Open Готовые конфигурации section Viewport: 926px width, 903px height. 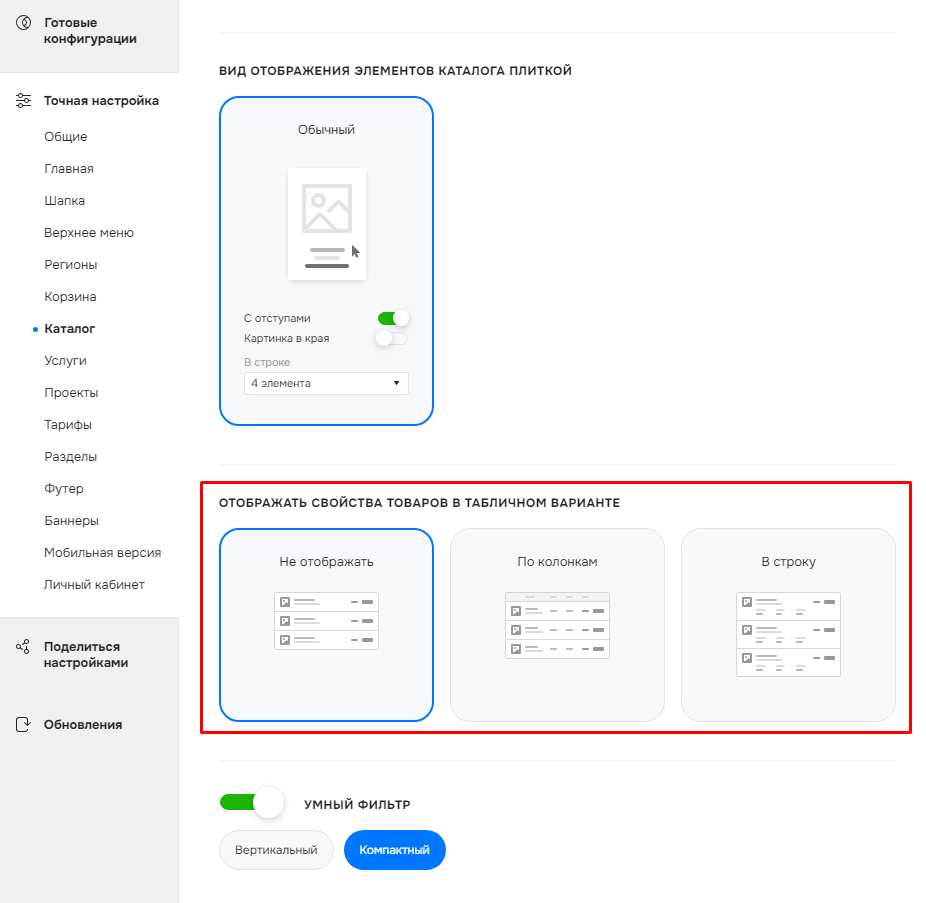pos(90,31)
